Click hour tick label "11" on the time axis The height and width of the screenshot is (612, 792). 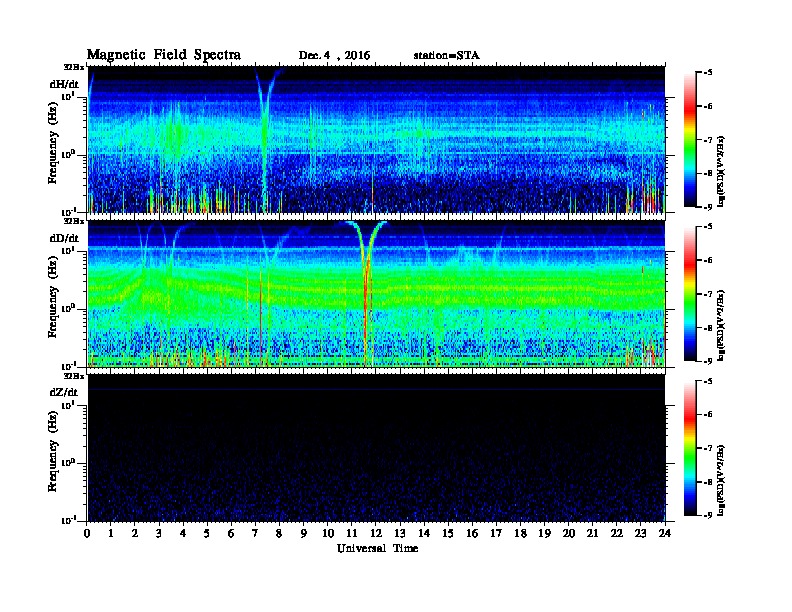coord(352,533)
